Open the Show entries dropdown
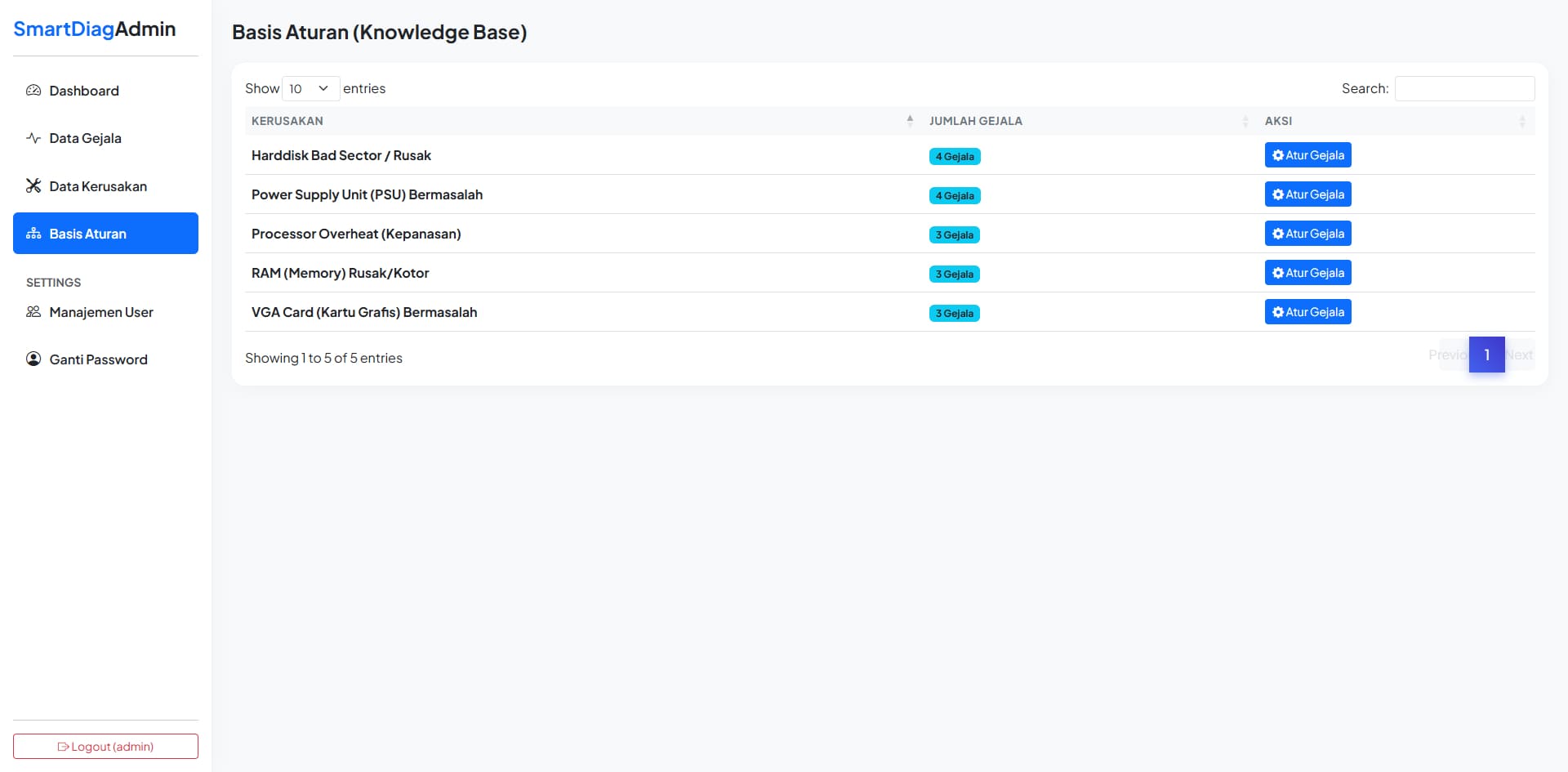1568x772 pixels. 310,88
